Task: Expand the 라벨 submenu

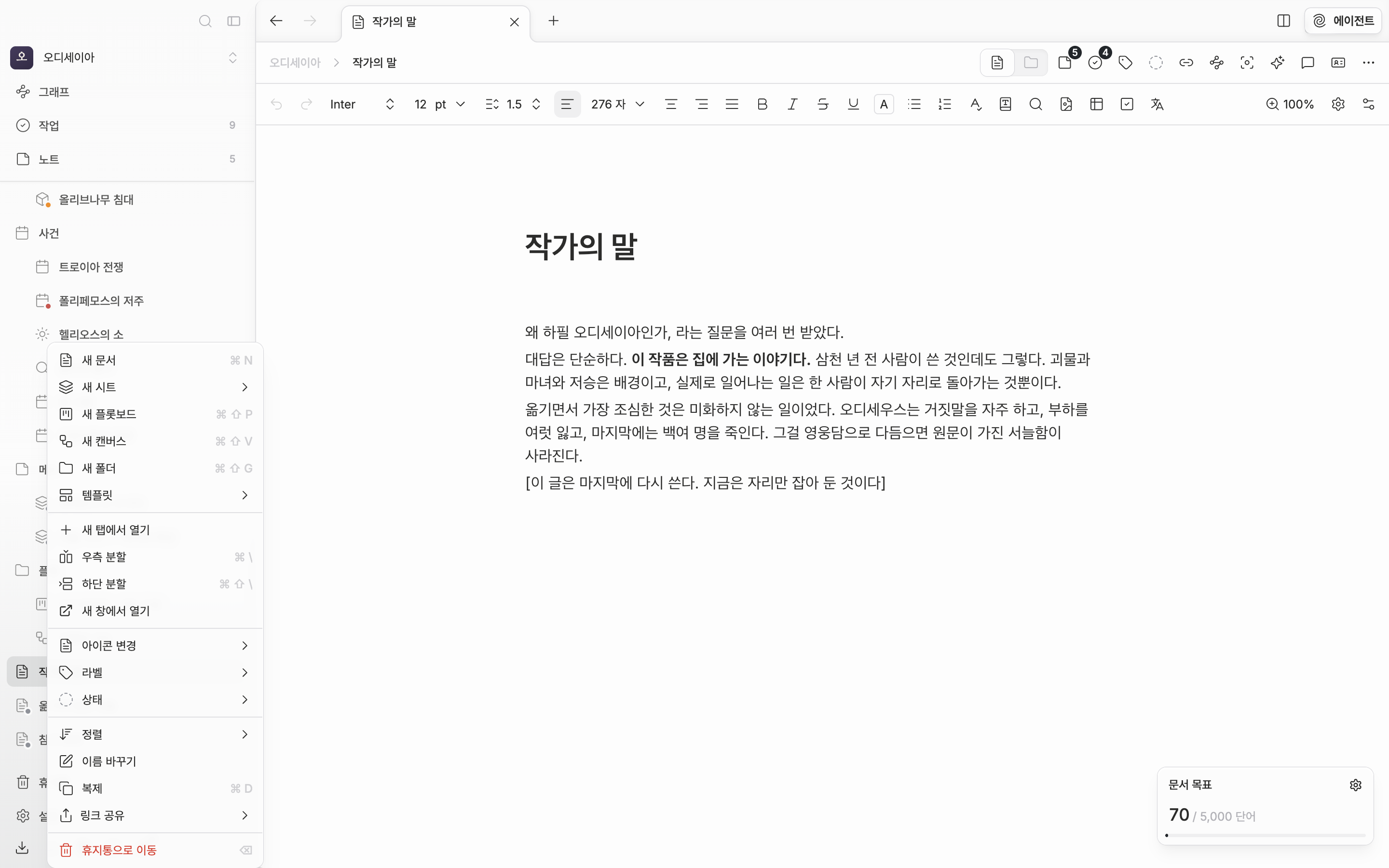Action: tap(156, 672)
